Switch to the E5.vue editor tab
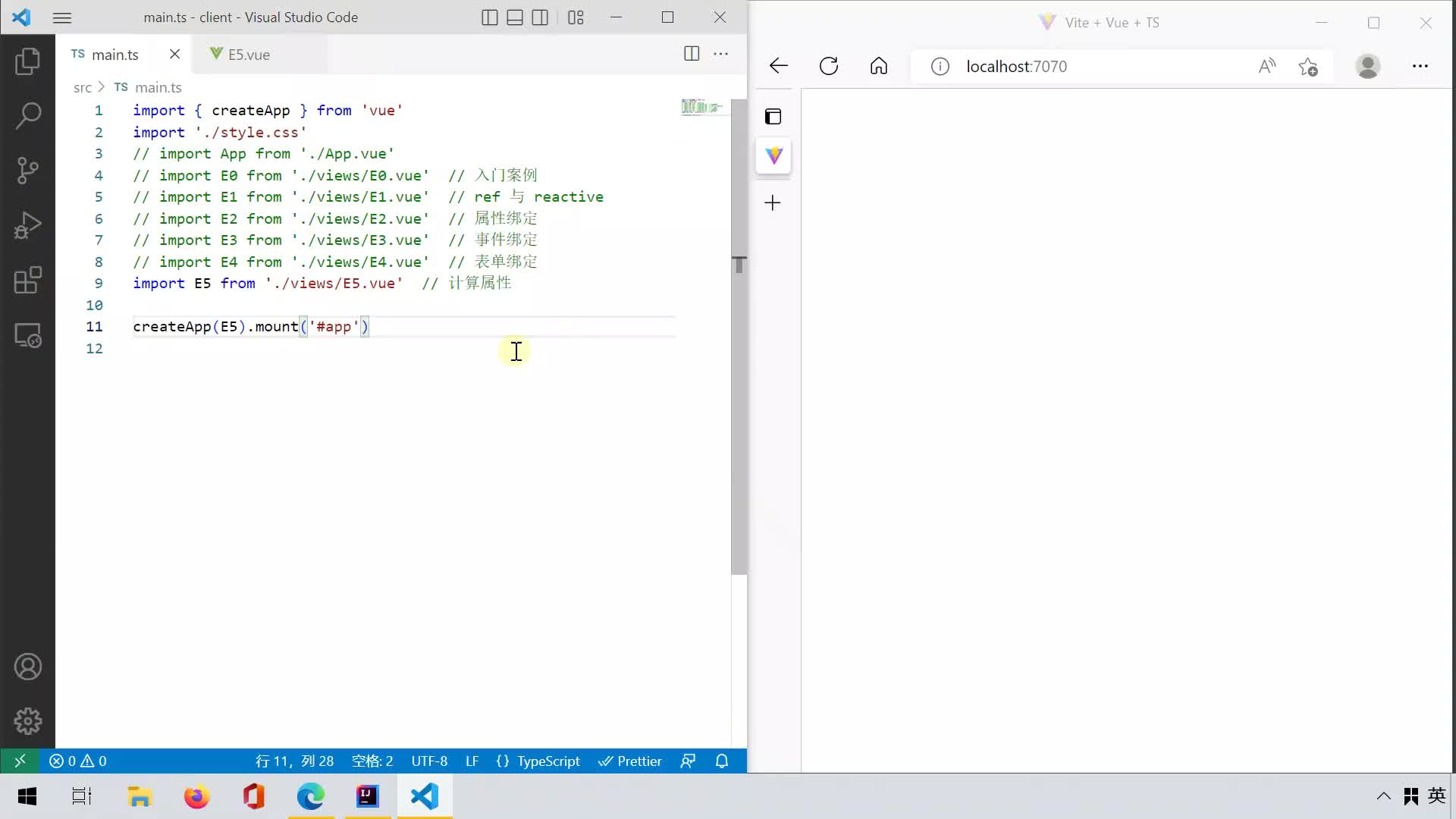Screen dimensions: 1456x819 tap(249, 55)
